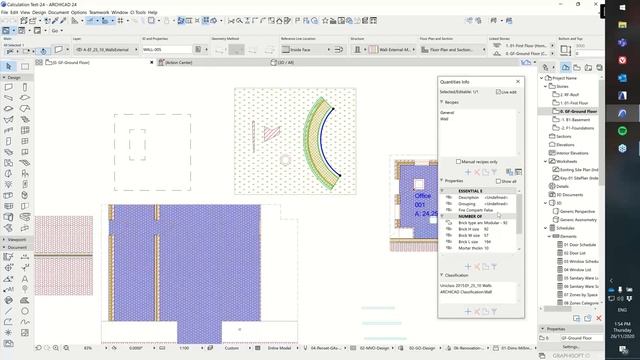Viewport: 640px width, 360px height.
Task: Collapse the Stories folder in Navigator
Action: tap(545, 86)
